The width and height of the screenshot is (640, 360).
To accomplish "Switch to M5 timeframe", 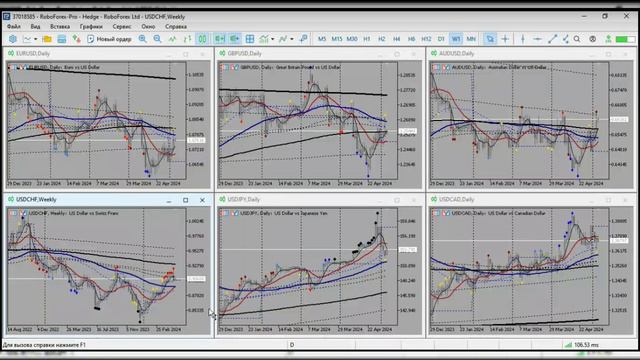I will (x=322, y=39).
